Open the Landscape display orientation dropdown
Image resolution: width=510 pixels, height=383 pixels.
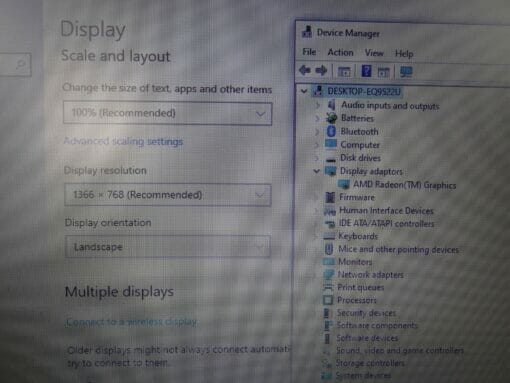(x=167, y=247)
